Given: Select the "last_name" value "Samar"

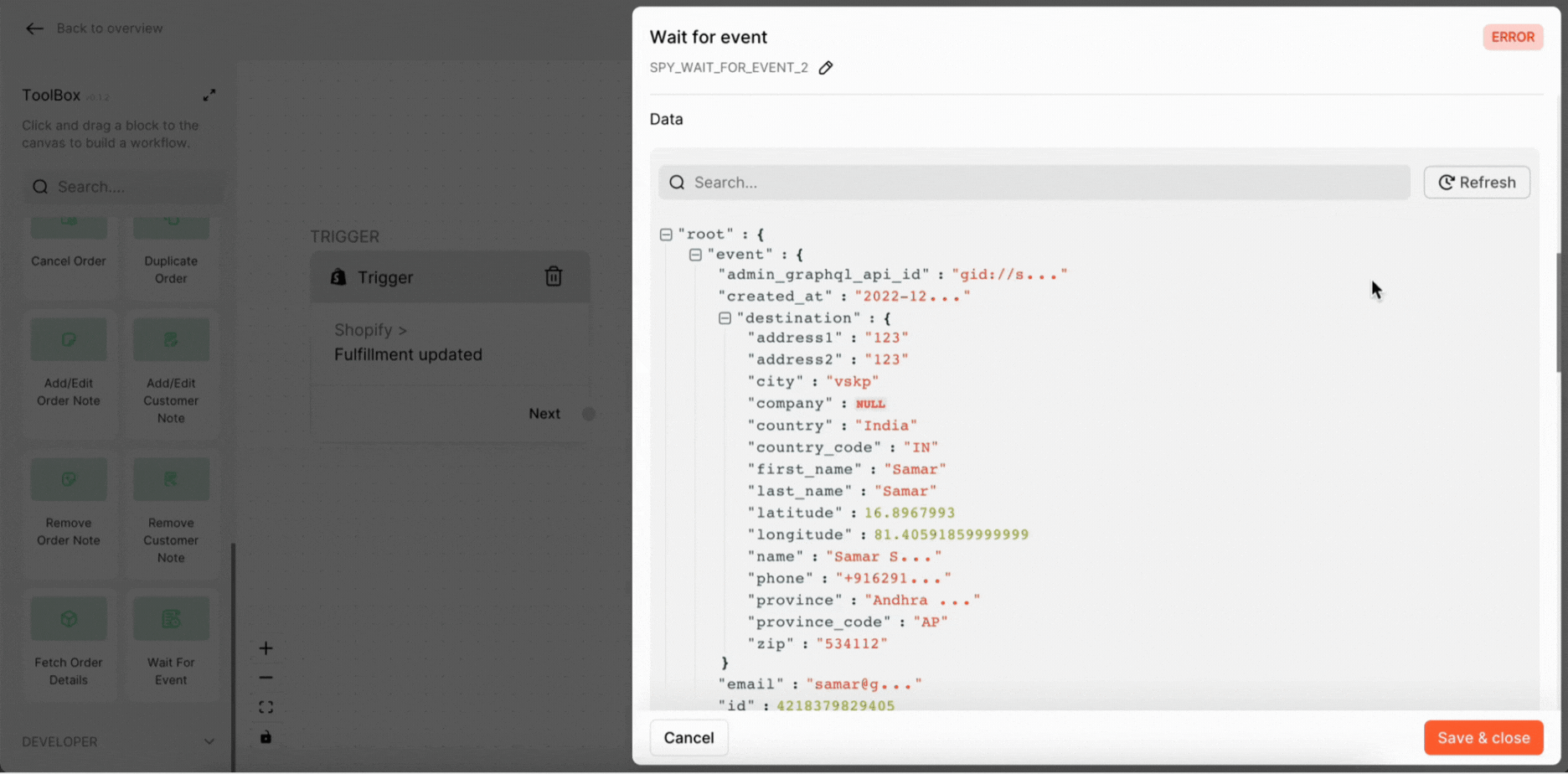Looking at the screenshot, I should point(905,491).
